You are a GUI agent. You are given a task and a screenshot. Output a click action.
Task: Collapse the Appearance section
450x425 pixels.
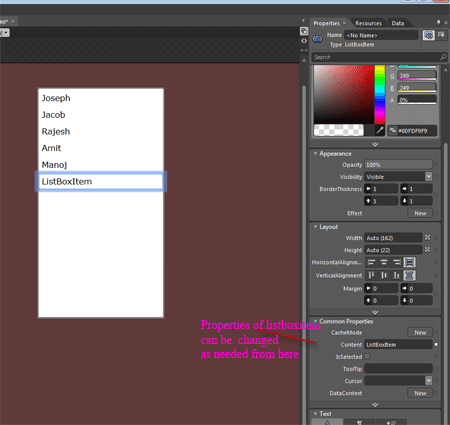pyautogui.click(x=315, y=154)
